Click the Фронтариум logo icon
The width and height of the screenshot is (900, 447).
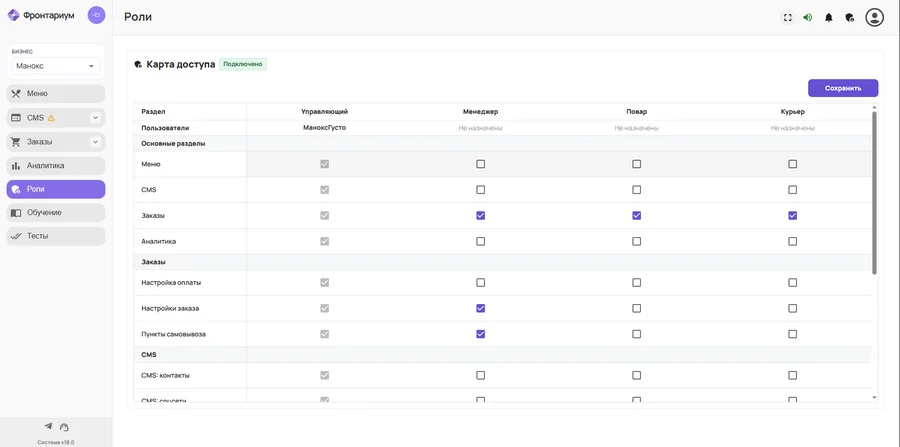coord(13,15)
